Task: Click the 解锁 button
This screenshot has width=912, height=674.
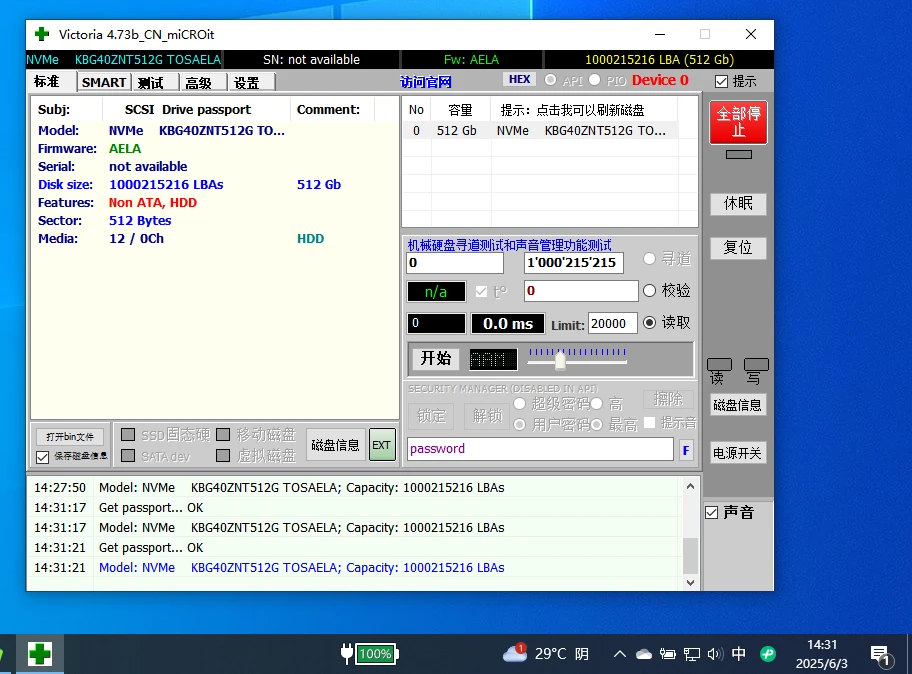Action: tap(487, 416)
